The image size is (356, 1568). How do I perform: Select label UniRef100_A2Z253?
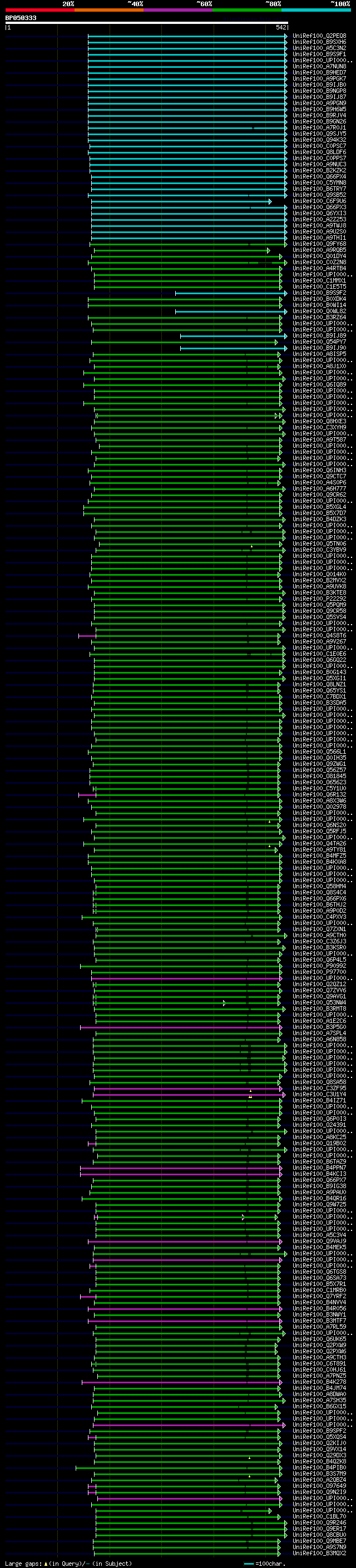[x=319, y=219]
